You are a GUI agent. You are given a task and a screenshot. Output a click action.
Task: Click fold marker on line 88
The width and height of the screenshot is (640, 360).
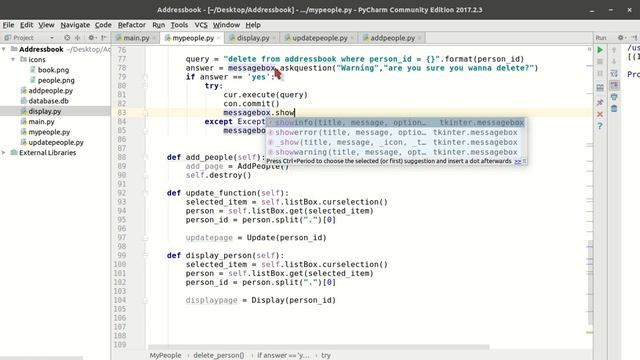click(145, 157)
